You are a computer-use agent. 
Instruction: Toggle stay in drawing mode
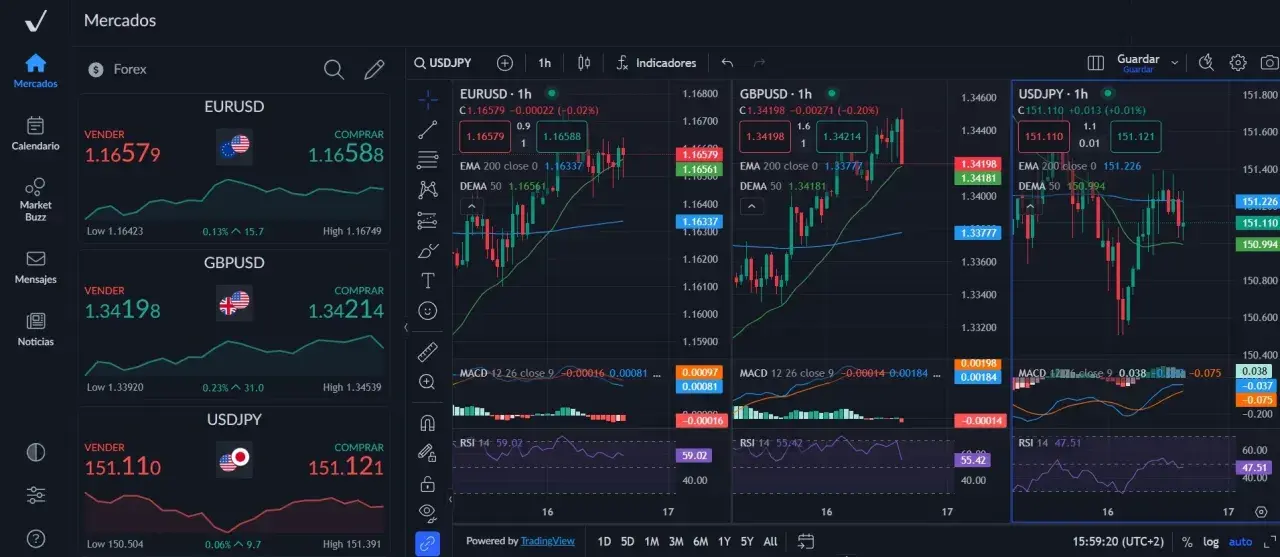coord(428,453)
